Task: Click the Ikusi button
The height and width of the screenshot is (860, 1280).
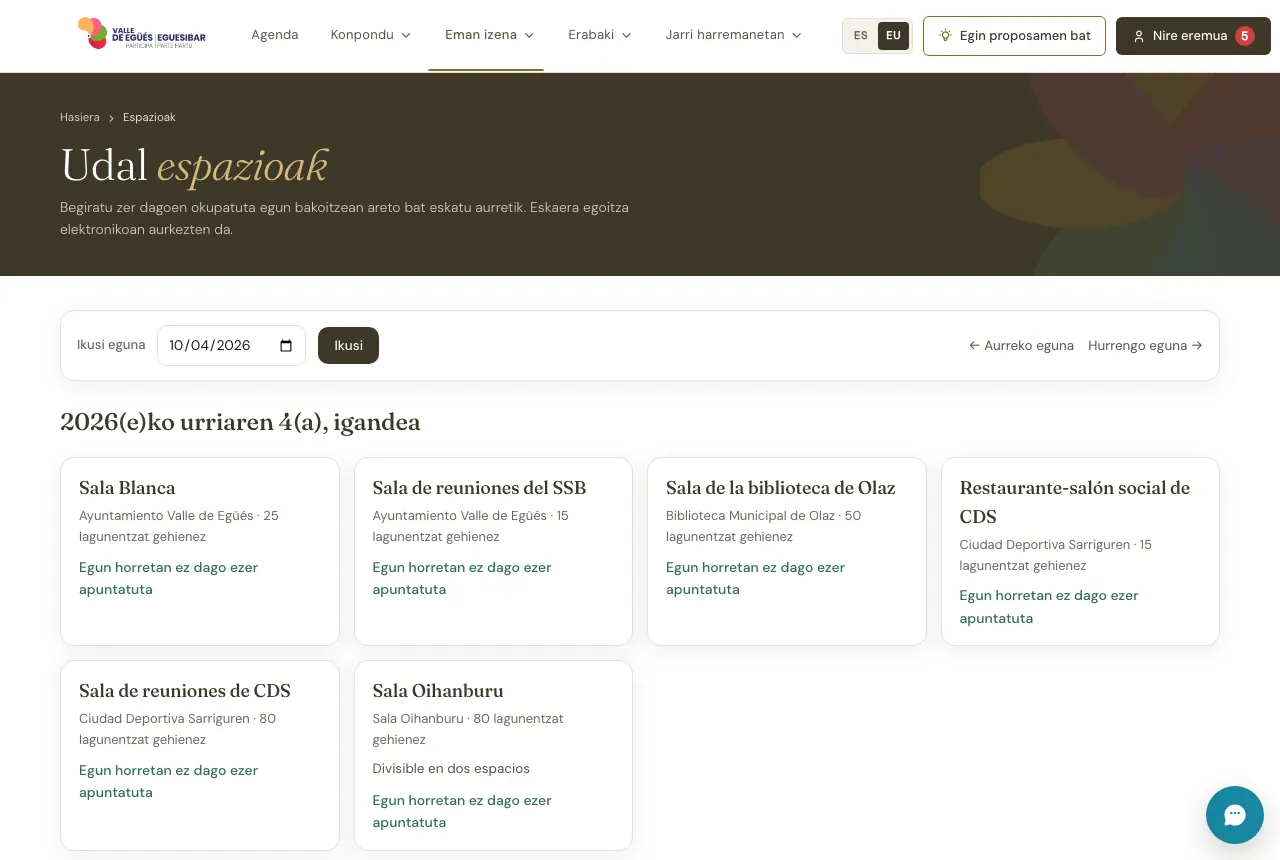Action: (x=348, y=345)
